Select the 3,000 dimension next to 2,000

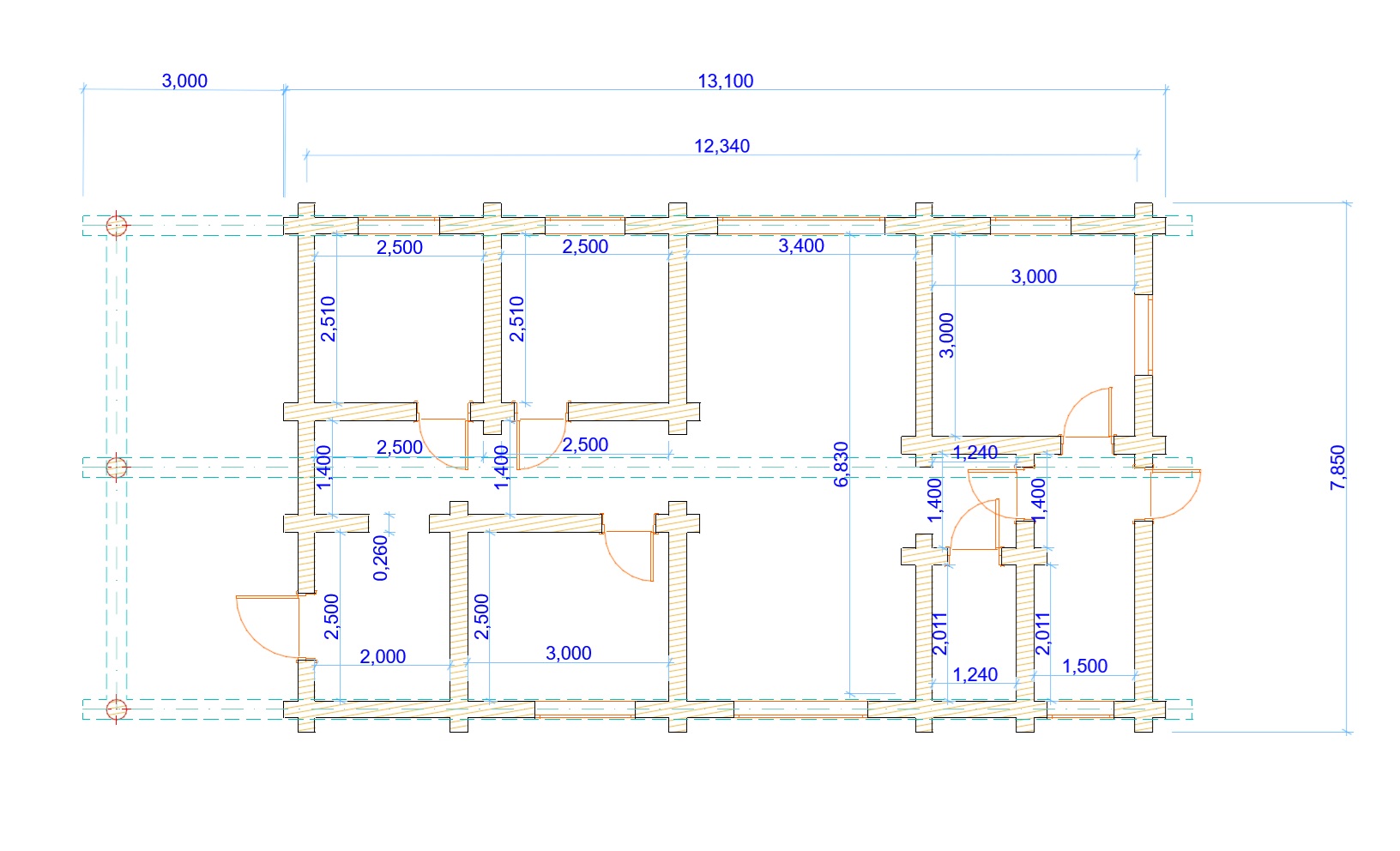[x=569, y=653]
